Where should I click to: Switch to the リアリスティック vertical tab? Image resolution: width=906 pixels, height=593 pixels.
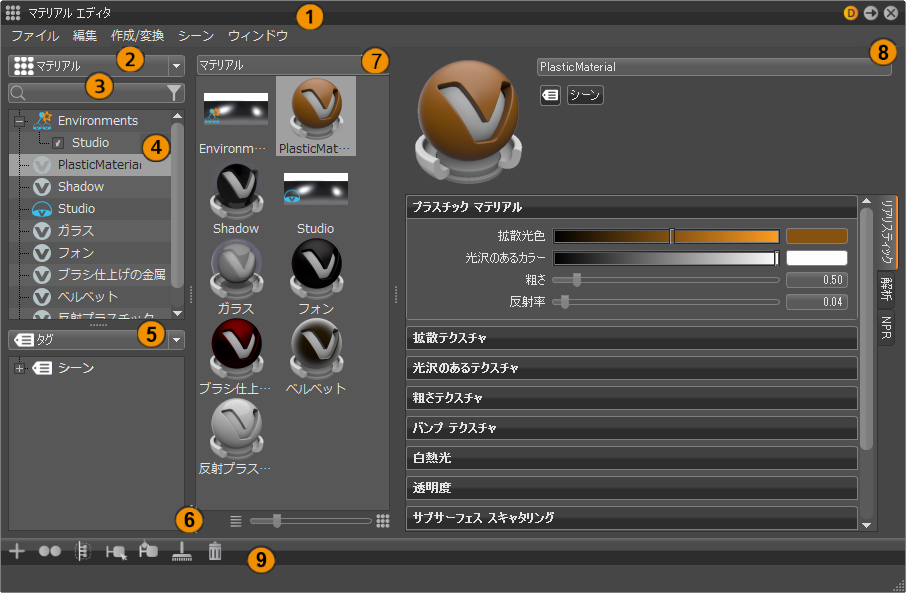(887, 232)
